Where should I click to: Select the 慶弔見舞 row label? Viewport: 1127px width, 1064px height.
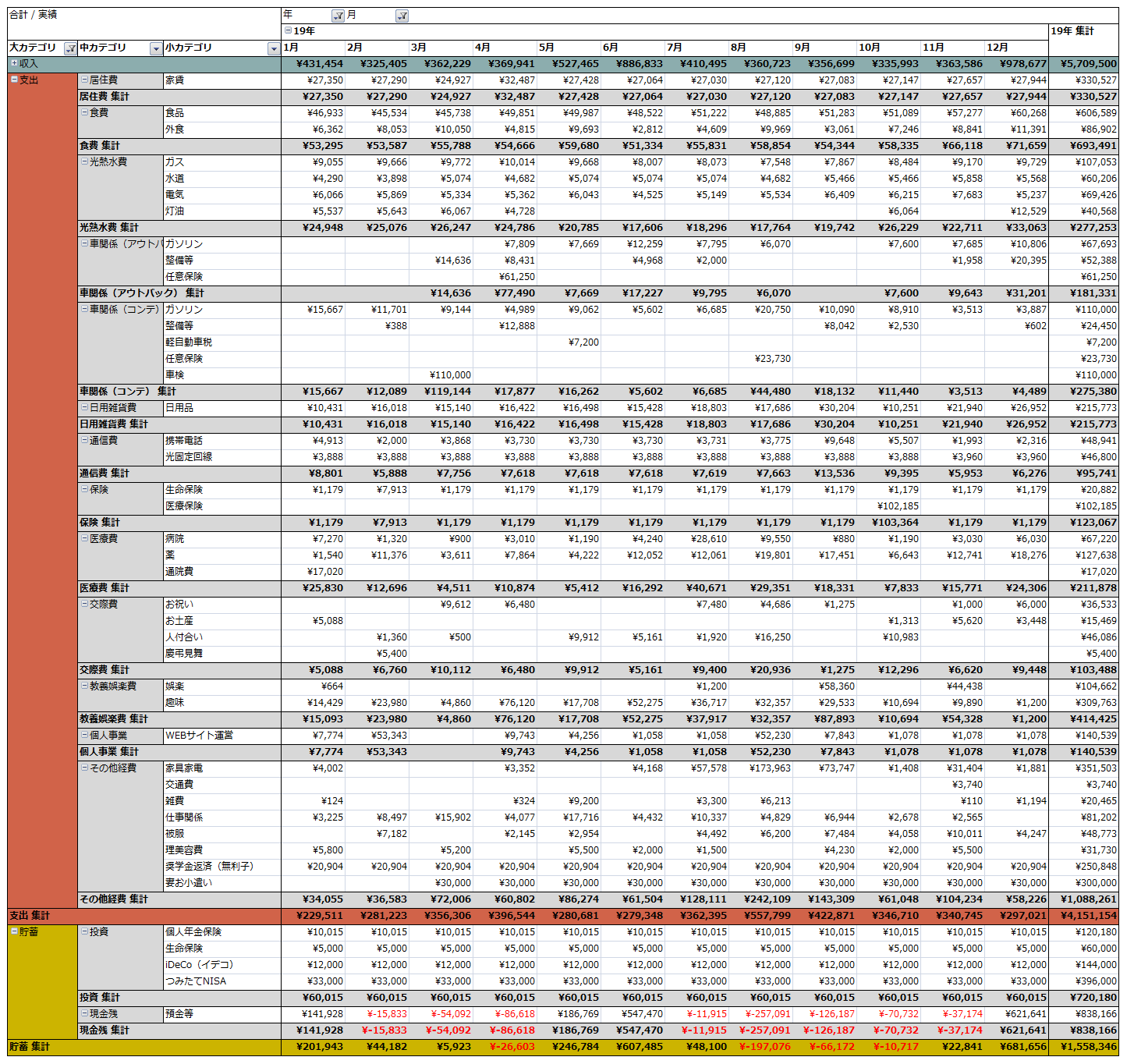pyautogui.click(x=222, y=653)
